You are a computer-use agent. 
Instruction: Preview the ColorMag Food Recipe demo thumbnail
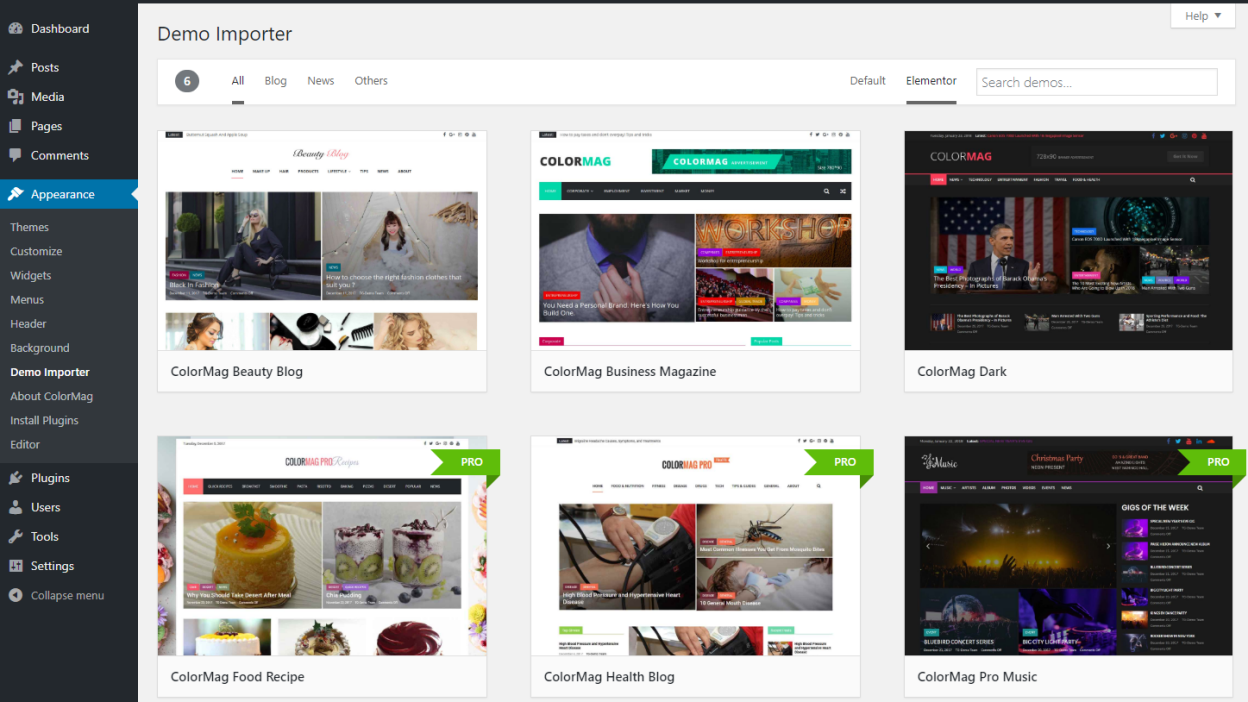[x=322, y=546]
